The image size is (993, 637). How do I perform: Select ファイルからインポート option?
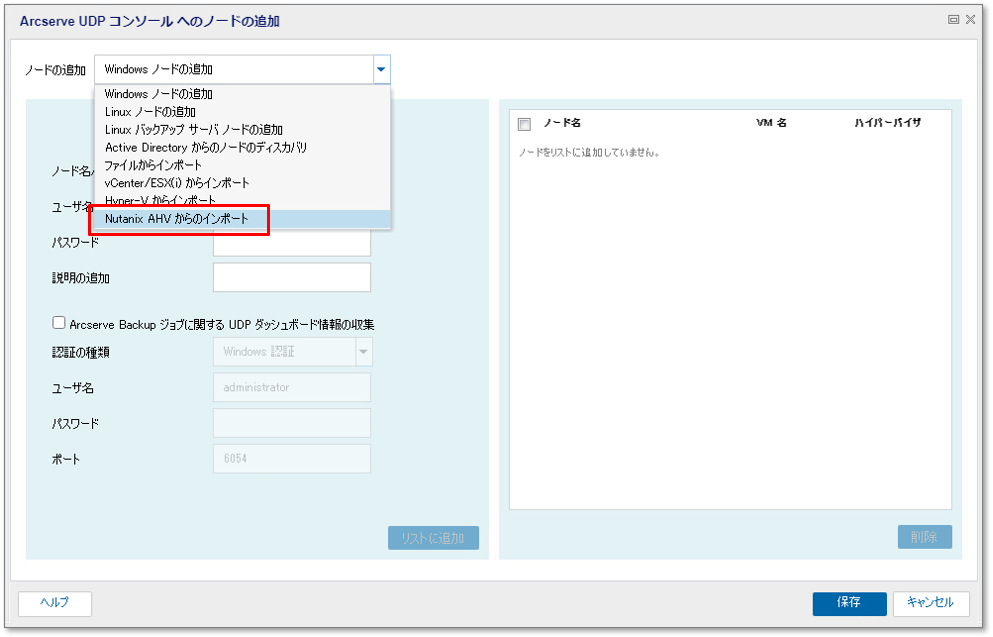click(243, 165)
